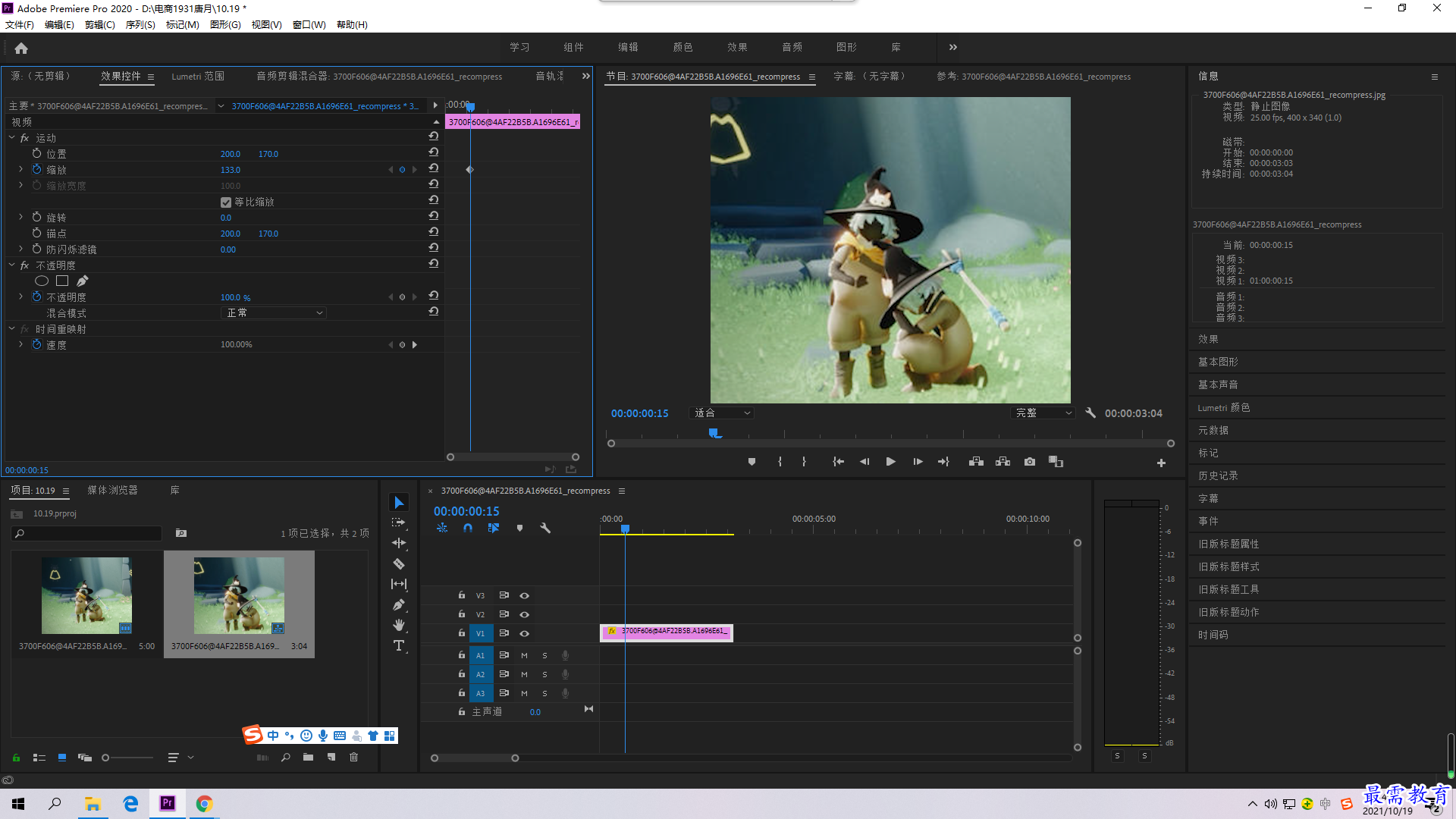Open blend mode dropdown
Viewport: 1456px width, 819px height.
pyautogui.click(x=274, y=313)
